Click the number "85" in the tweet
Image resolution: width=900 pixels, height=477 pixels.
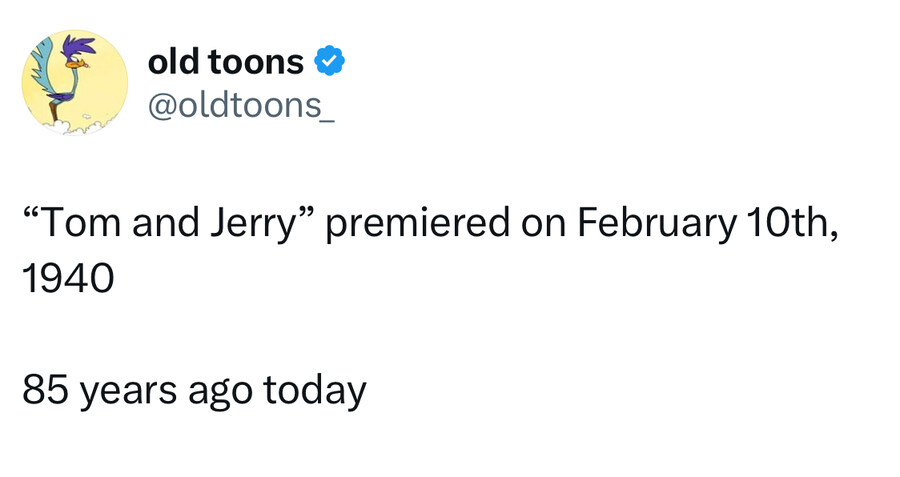[x=45, y=391]
